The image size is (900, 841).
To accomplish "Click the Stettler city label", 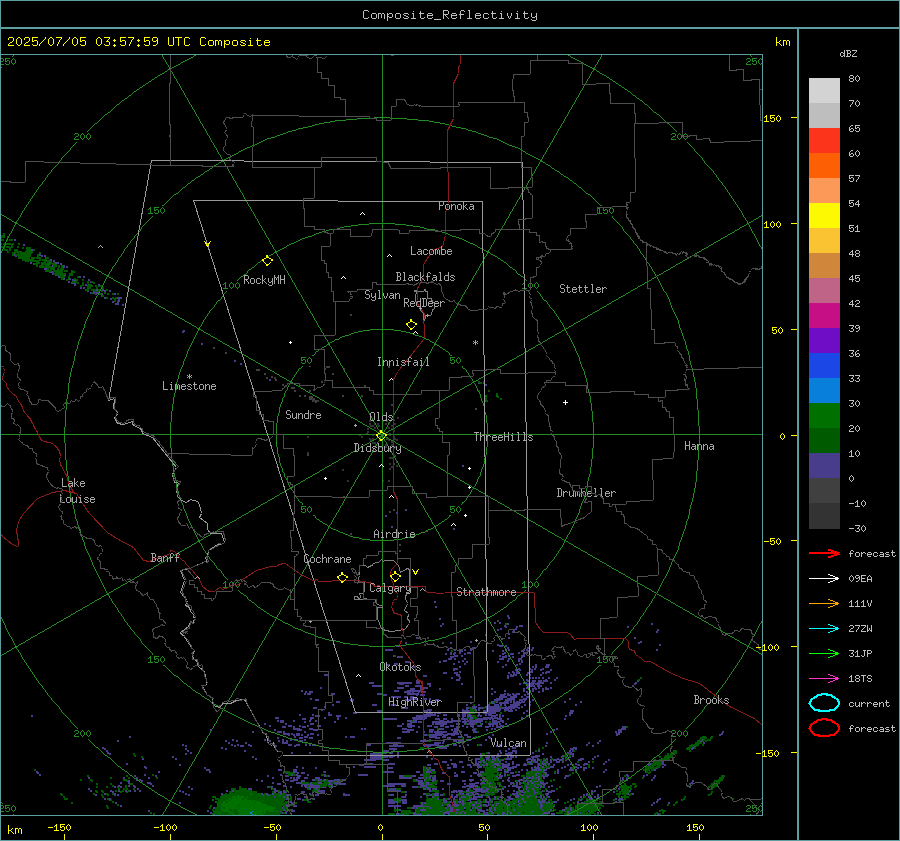I will [x=583, y=289].
